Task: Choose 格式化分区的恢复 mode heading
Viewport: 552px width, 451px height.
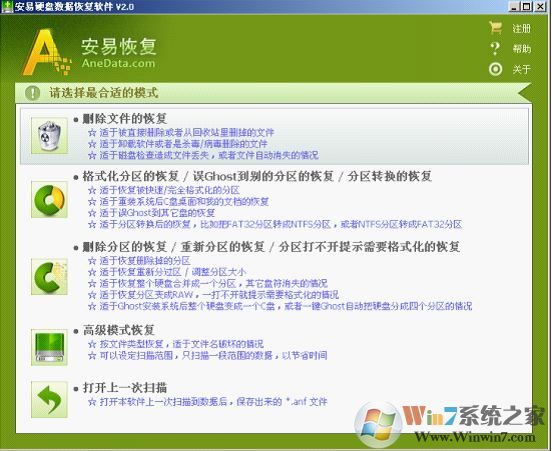Action: pos(131,176)
